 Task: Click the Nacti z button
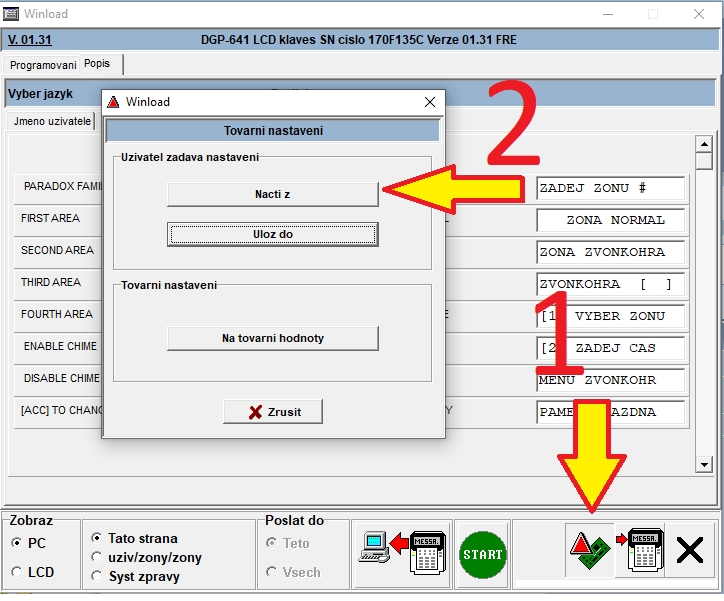[x=272, y=194]
